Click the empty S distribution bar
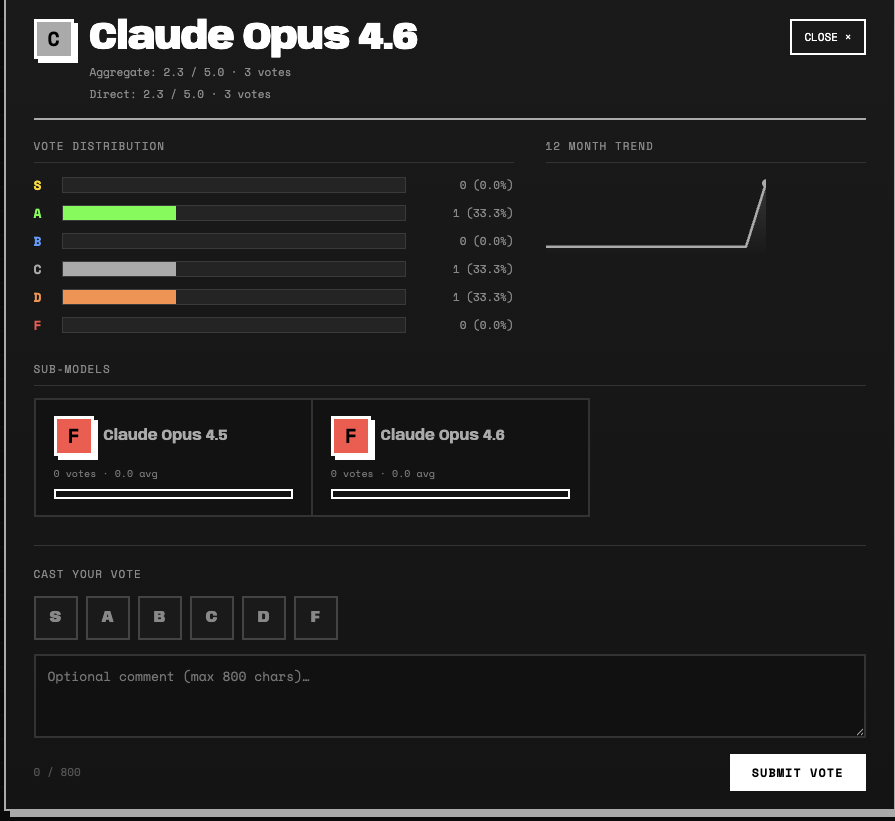Image resolution: width=895 pixels, height=821 pixels. 234,185
